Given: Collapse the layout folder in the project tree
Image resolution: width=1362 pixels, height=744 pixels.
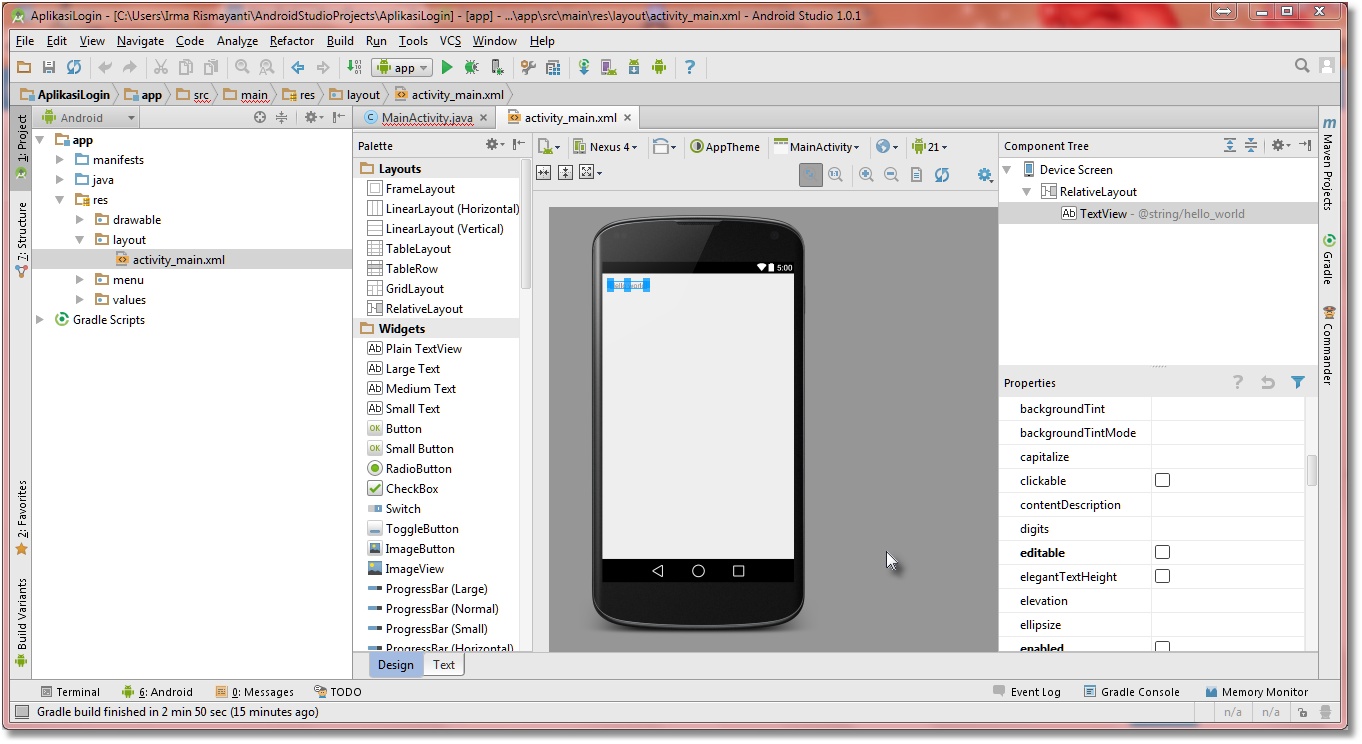Looking at the screenshot, I should pyautogui.click(x=78, y=239).
